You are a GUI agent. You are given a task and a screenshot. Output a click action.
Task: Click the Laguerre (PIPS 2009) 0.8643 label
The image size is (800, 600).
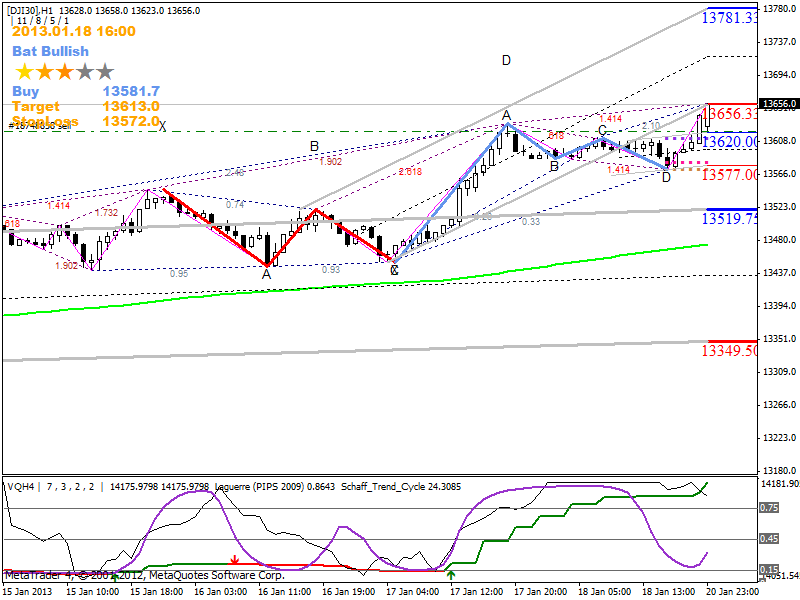coord(274,487)
